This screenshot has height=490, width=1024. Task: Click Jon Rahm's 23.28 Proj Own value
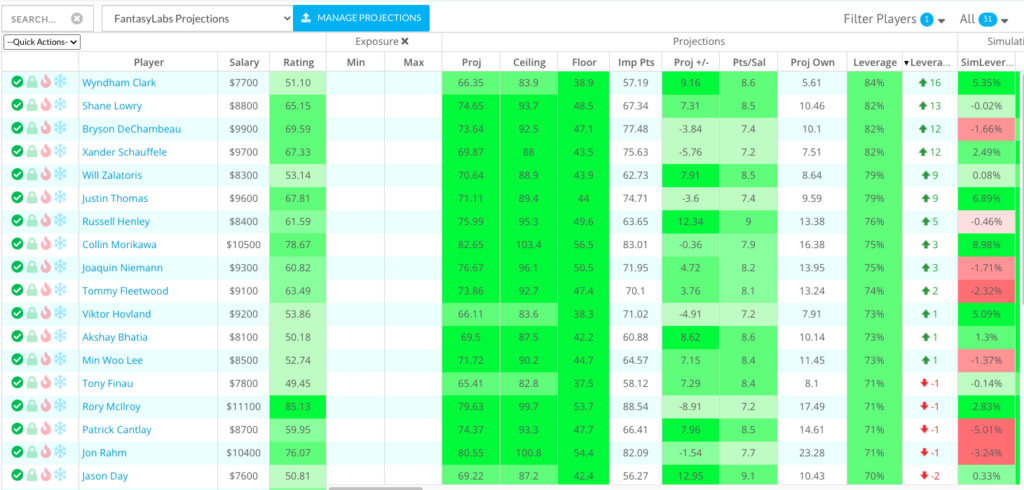pyautogui.click(x=812, y=453)
